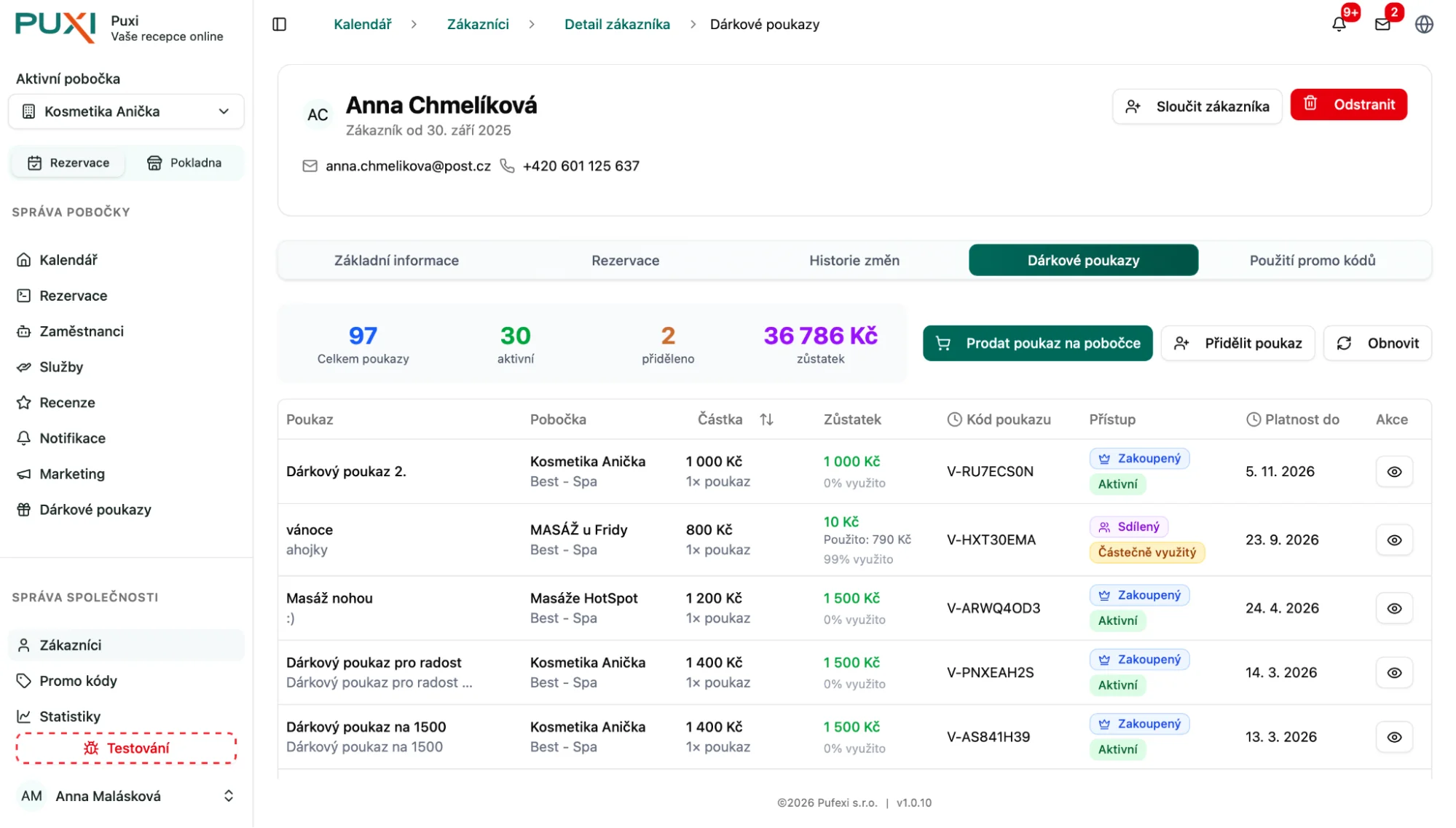
Task: Open Dárkové poukazy in sidebar
Action: [x=95, y=510]
